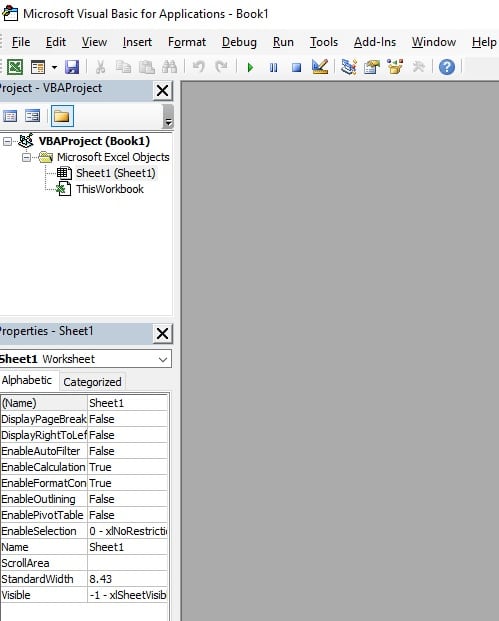499x621 pixels.
Task: Open the Format menu
Action: [x=187, y=42]
